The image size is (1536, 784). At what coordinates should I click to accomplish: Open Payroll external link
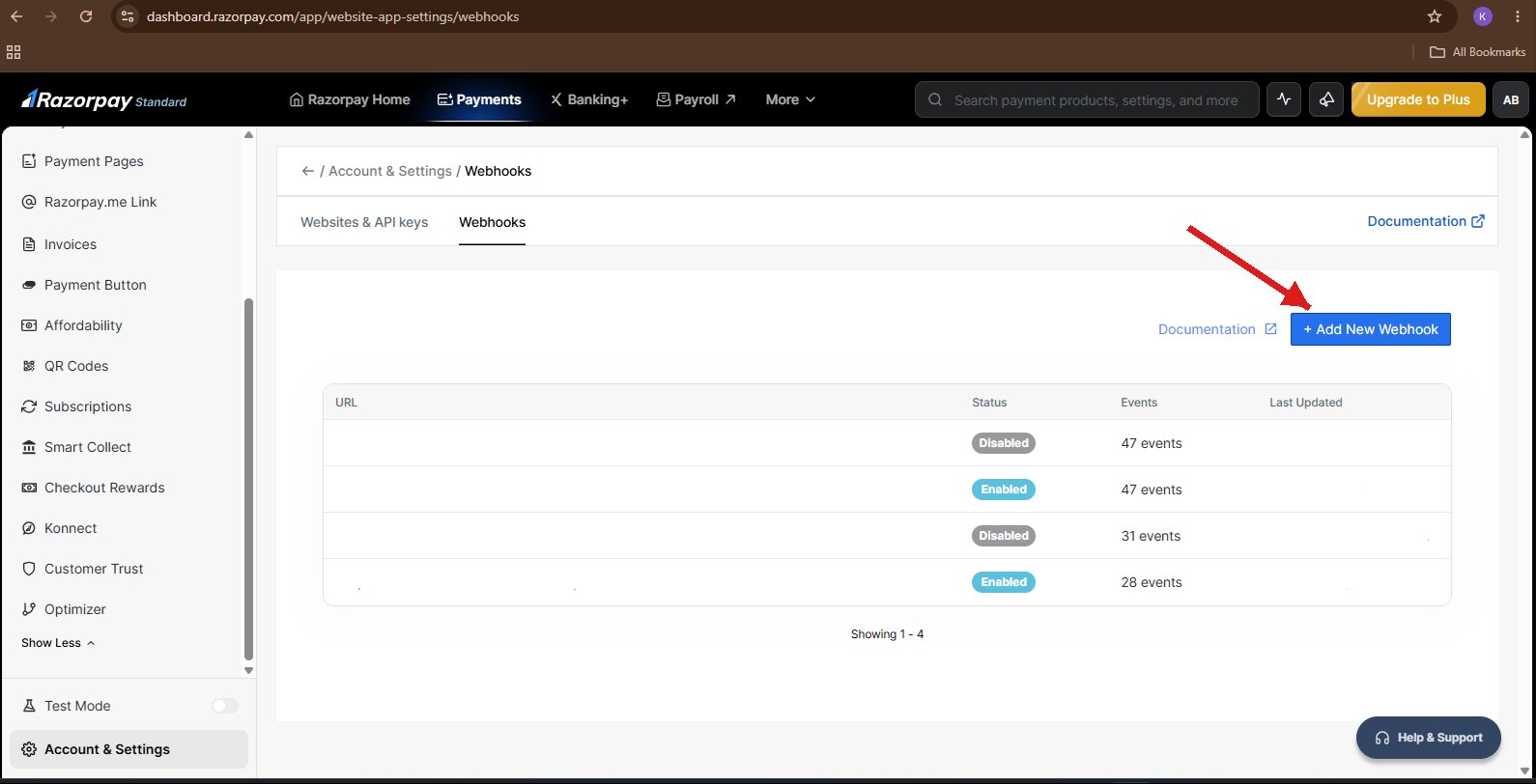pos(697,99)
